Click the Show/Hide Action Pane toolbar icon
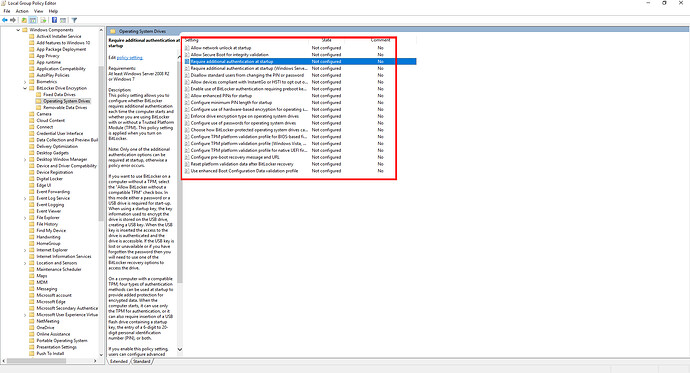The height and width of the screenshot is (373, 690). point(63,20)
